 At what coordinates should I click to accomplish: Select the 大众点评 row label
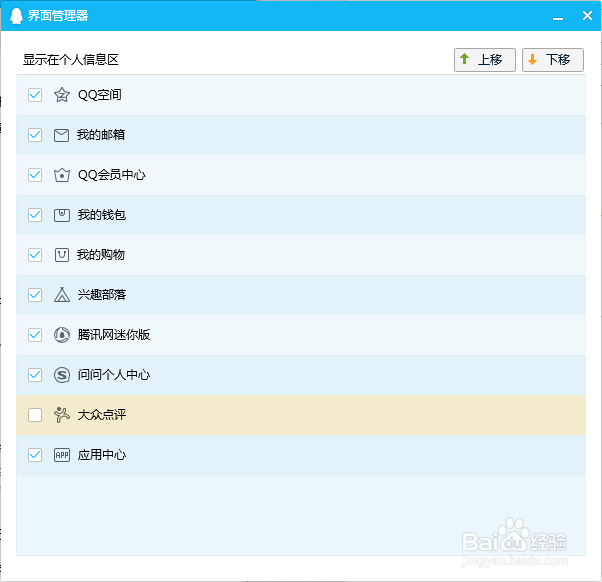click(102, 415)
